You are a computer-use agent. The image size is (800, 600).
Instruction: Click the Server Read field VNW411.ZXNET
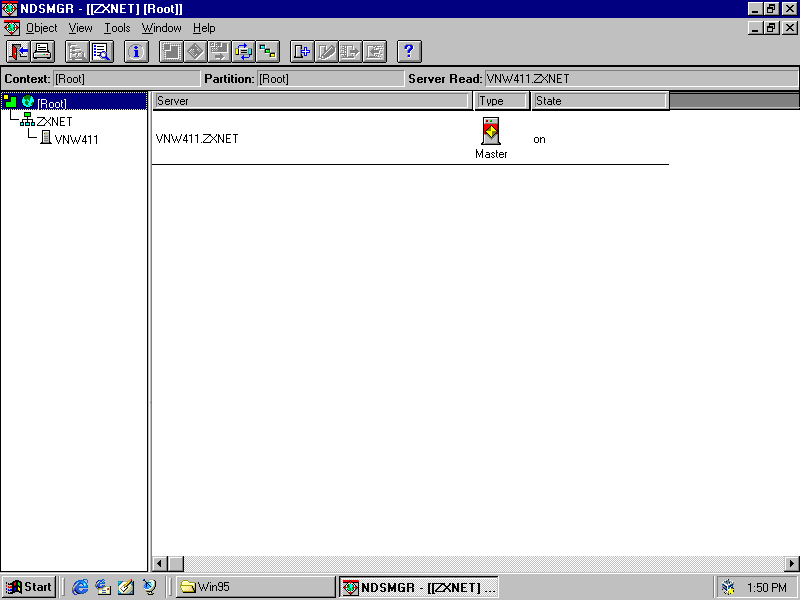pyautogui.click(x=641, y=79)
